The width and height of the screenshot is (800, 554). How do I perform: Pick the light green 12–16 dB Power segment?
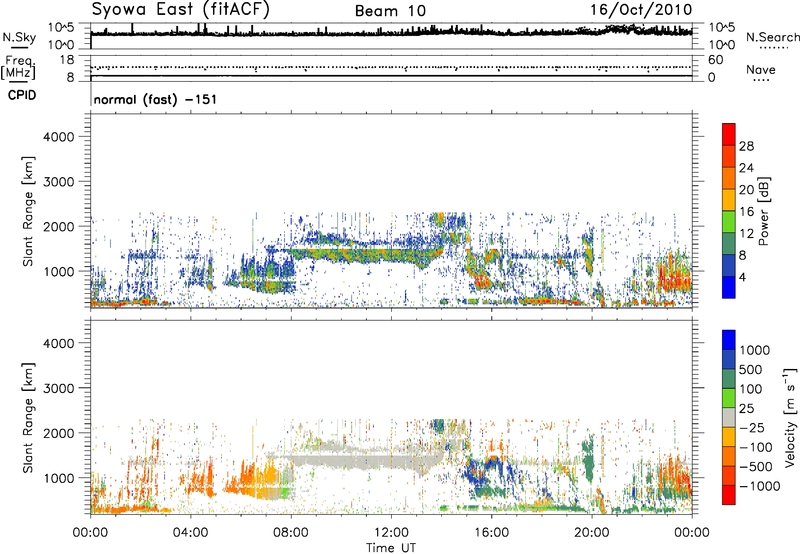coord(729,222)
